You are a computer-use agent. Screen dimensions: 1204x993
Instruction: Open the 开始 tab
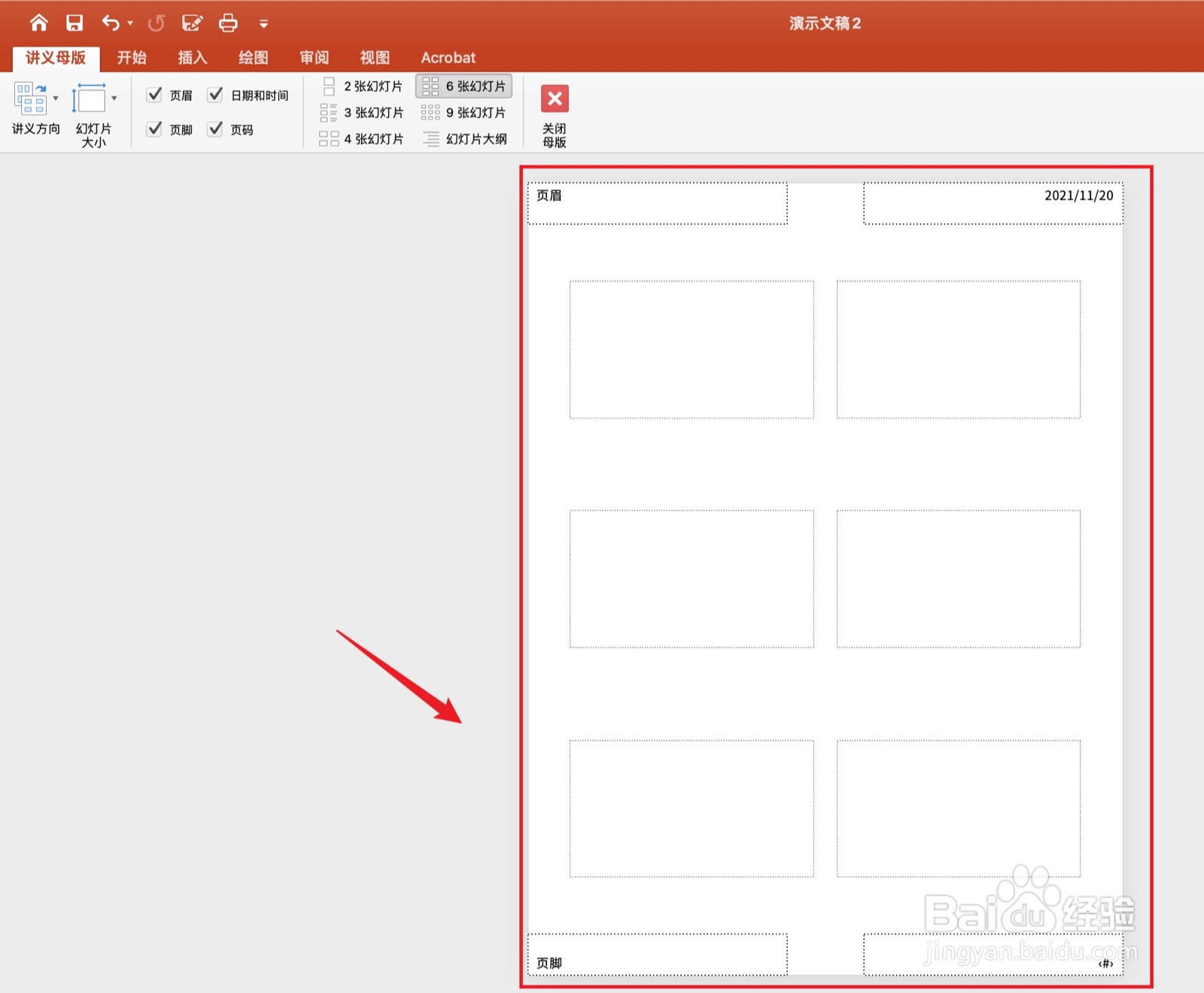tap(132, 58)
